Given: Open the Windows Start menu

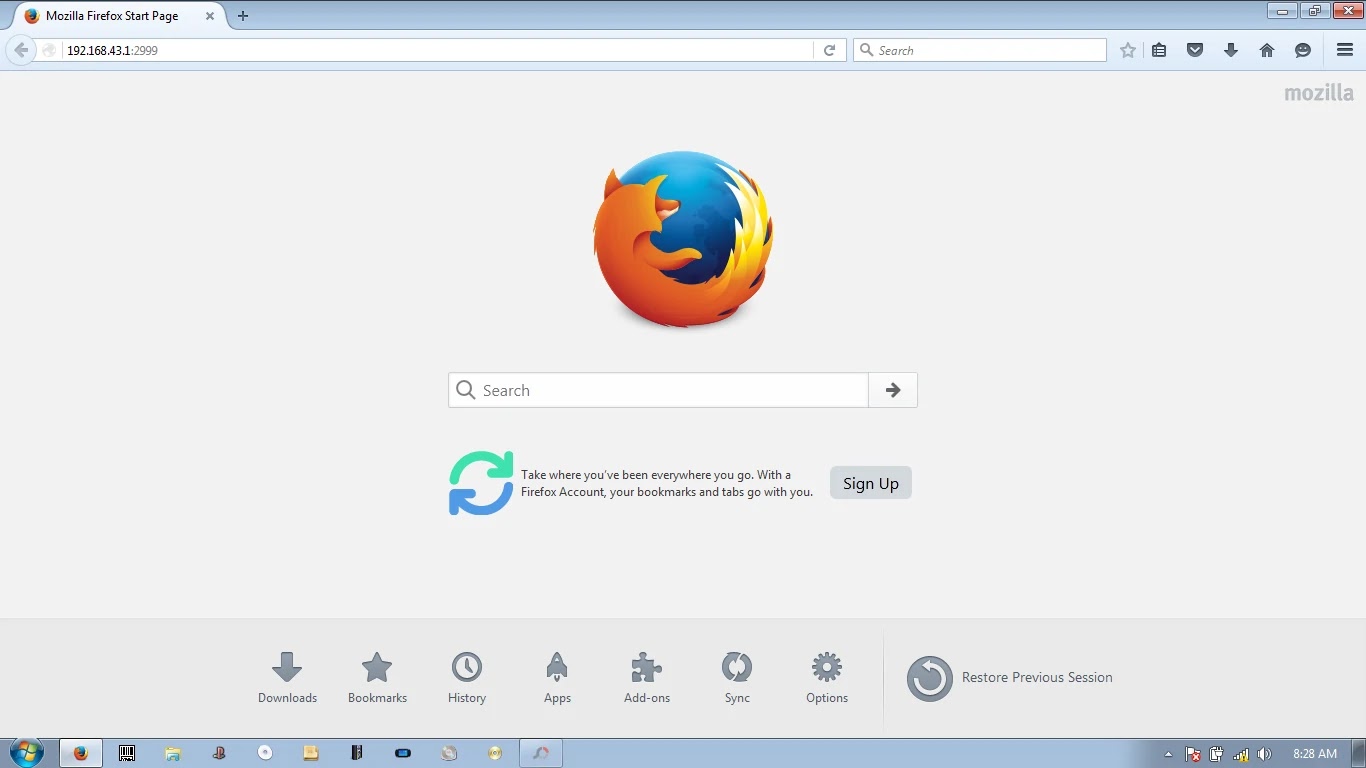Looking at the screenshot, I should point(26,753).
